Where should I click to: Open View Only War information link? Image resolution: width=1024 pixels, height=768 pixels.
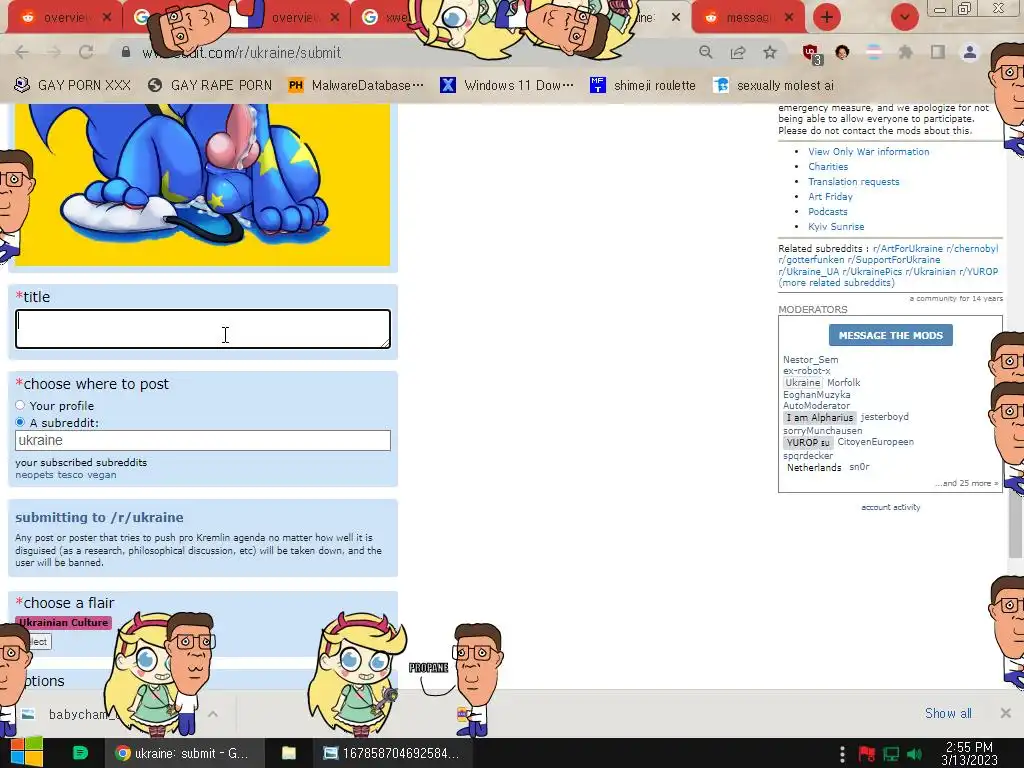click(869, 152)
